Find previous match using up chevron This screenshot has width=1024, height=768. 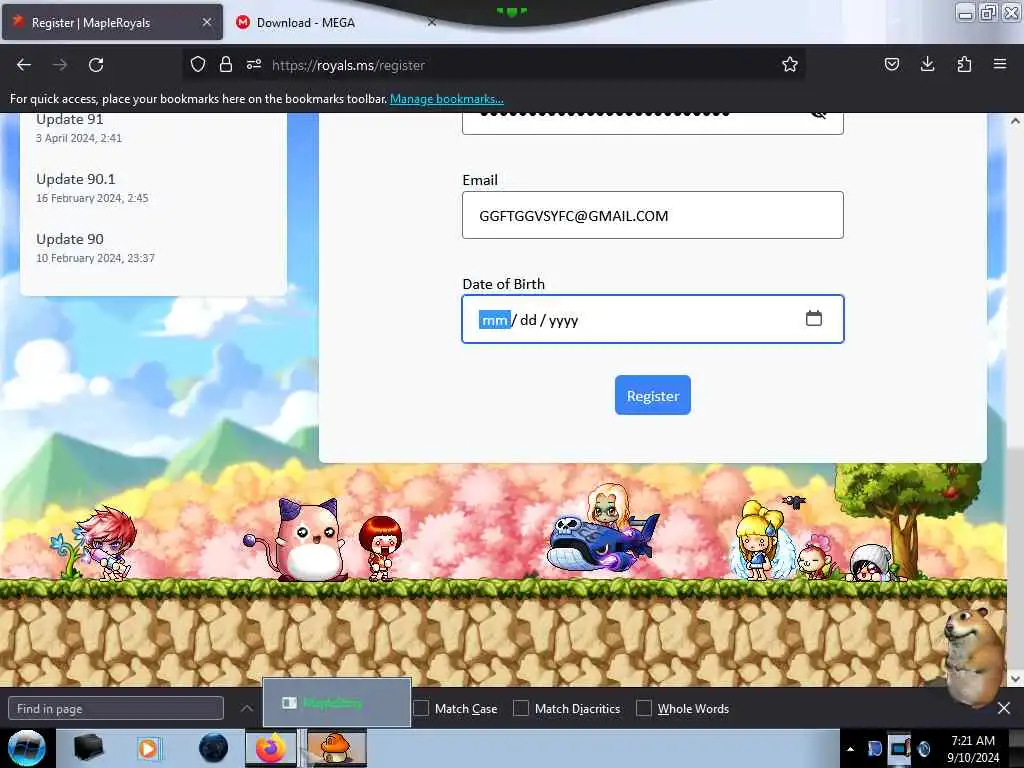pyautogui.click(x=247, y=708)
